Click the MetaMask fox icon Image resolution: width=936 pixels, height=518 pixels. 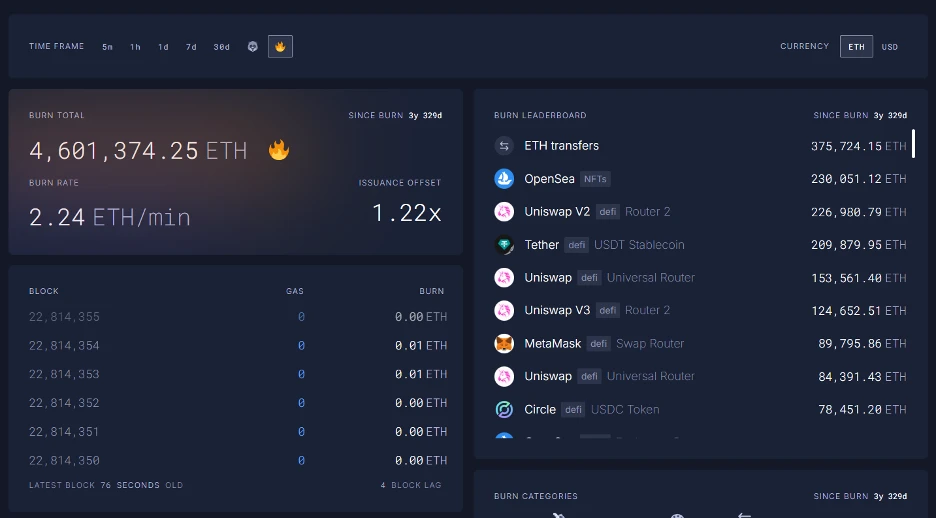click(504, 344)
